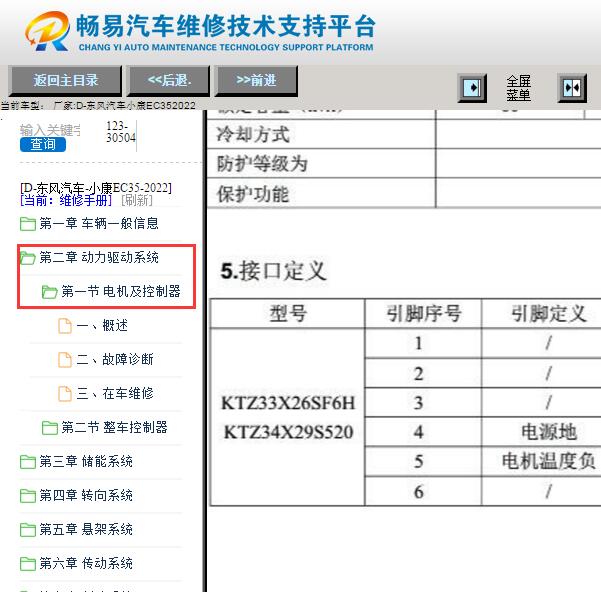Click folder icon beside 第二节 整车控制器
601x592 pixels.
pyautogui.click(x=49, y=428)
